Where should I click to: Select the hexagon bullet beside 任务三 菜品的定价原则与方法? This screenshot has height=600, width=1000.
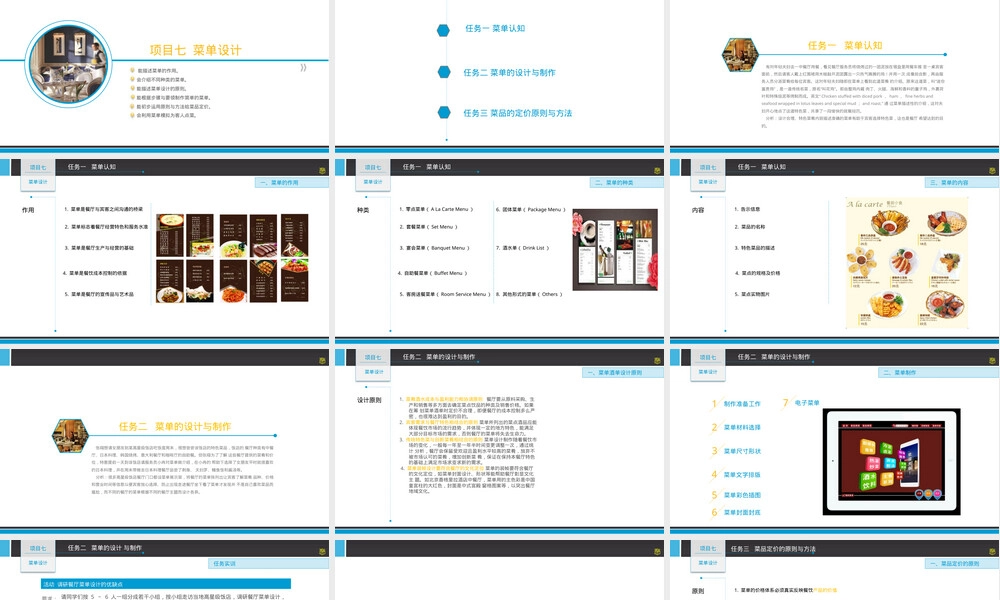444,113
